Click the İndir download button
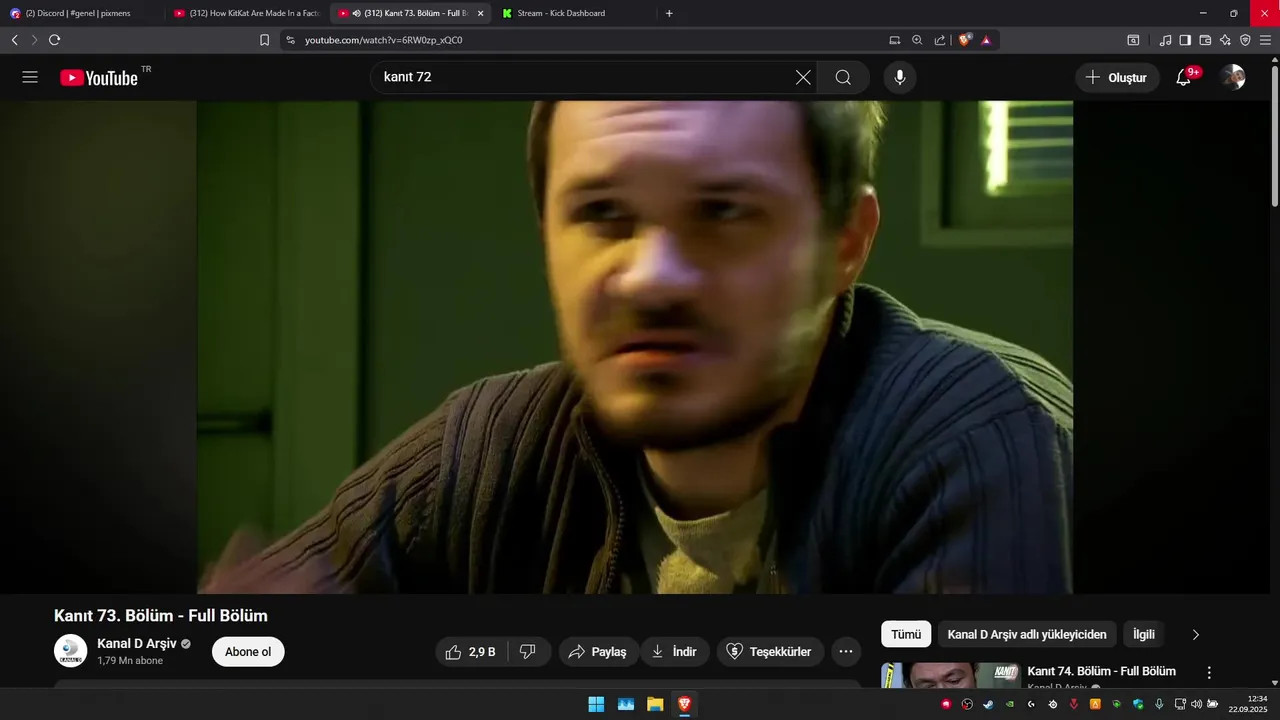This screenshot has width=1280, height=720. tap(675, 652)
